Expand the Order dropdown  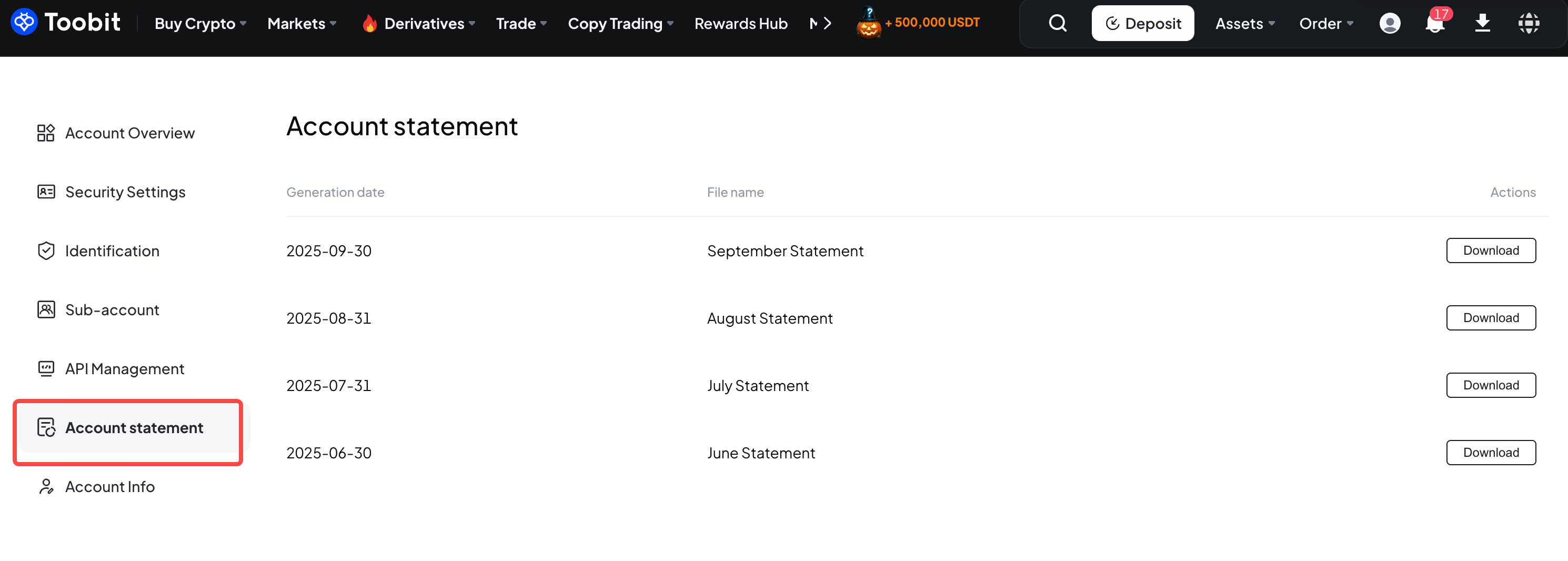tap(1326, 24)
